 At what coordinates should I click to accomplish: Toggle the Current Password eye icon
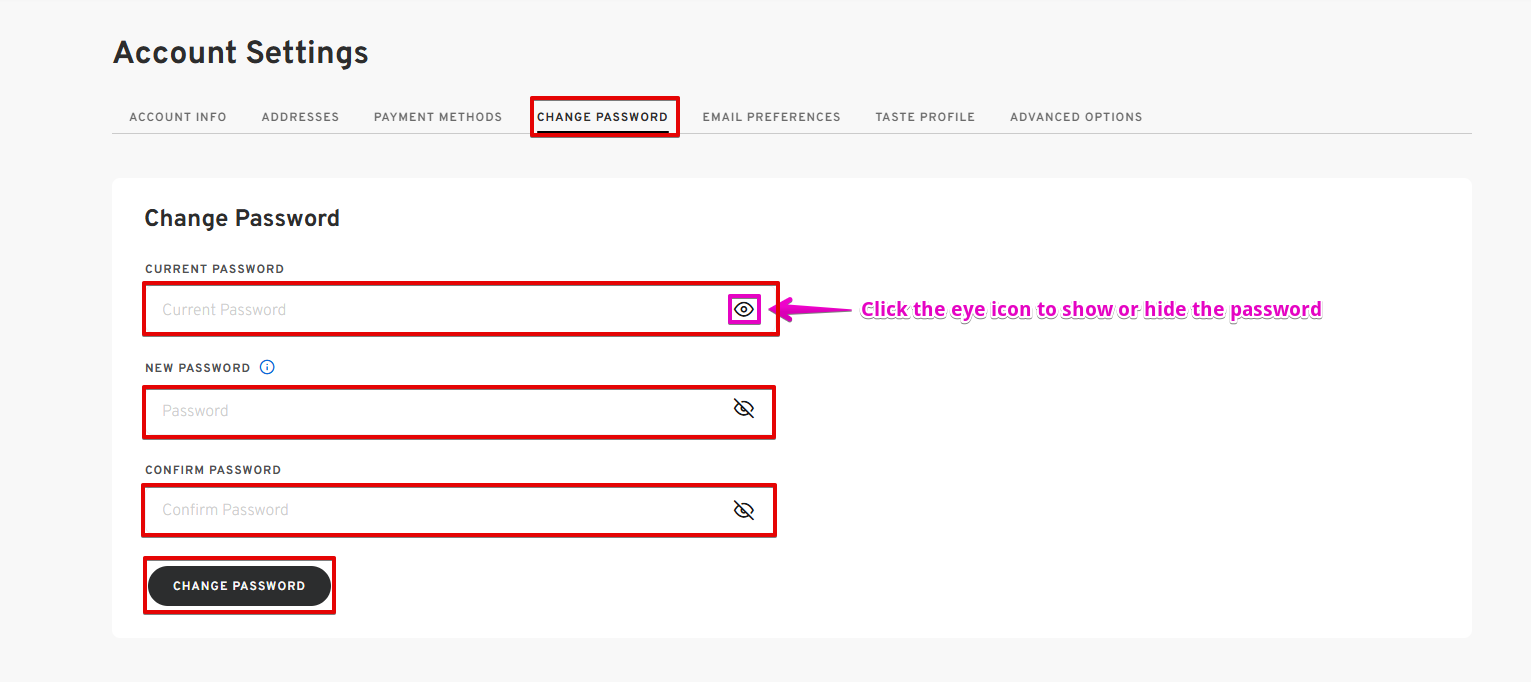pos(743,310)
